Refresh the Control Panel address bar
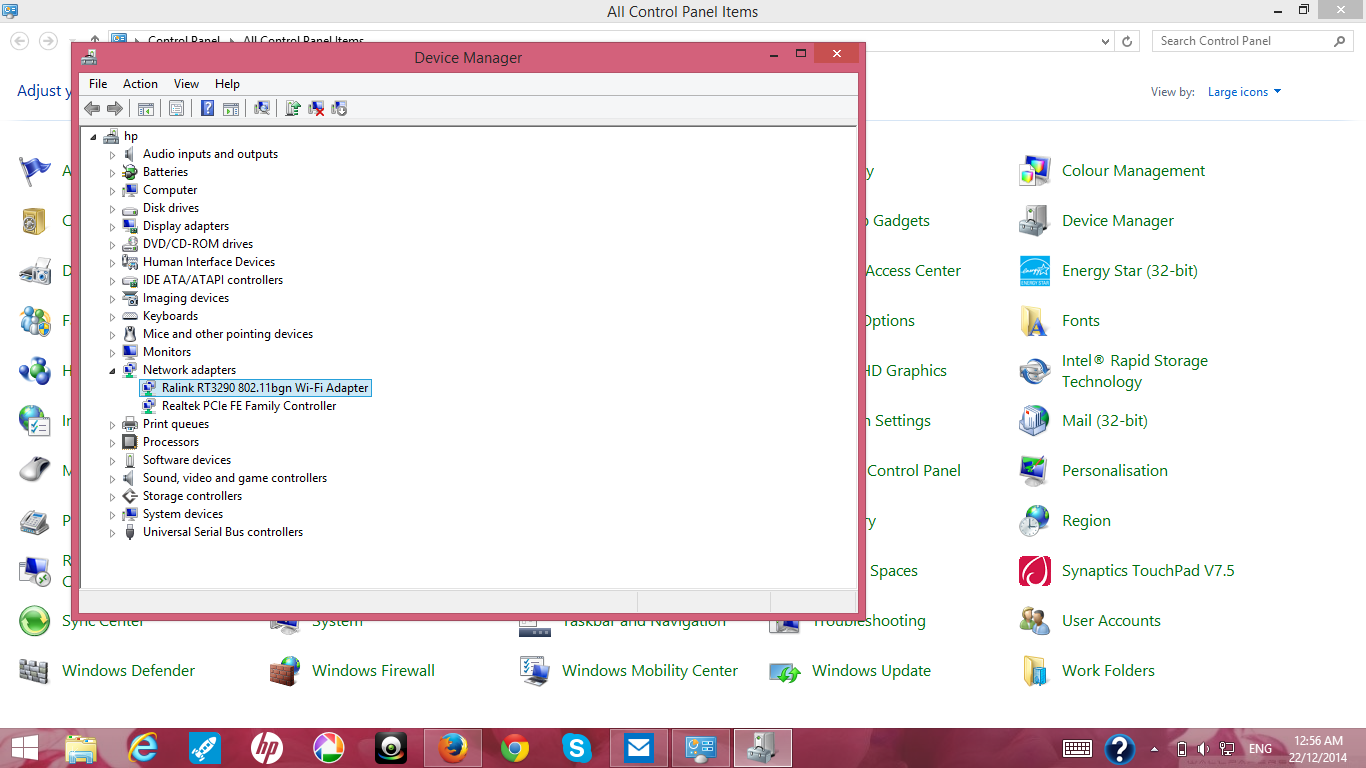 pos(1128,41)
